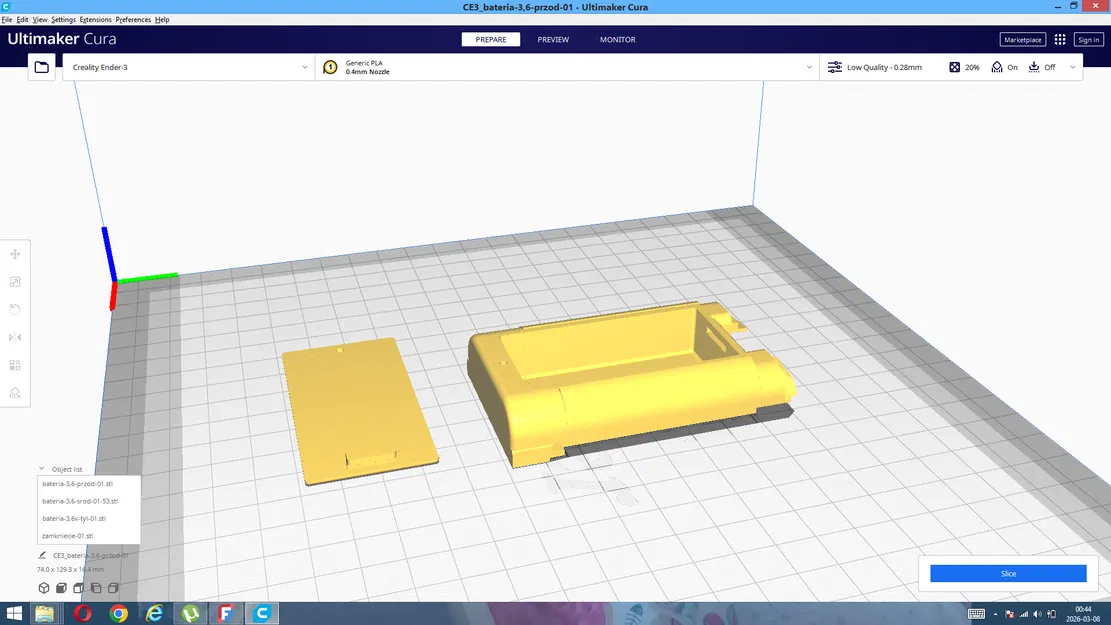1111x625 pixels.
Task: Open the application switcher grid icon
Action: 1060,40
